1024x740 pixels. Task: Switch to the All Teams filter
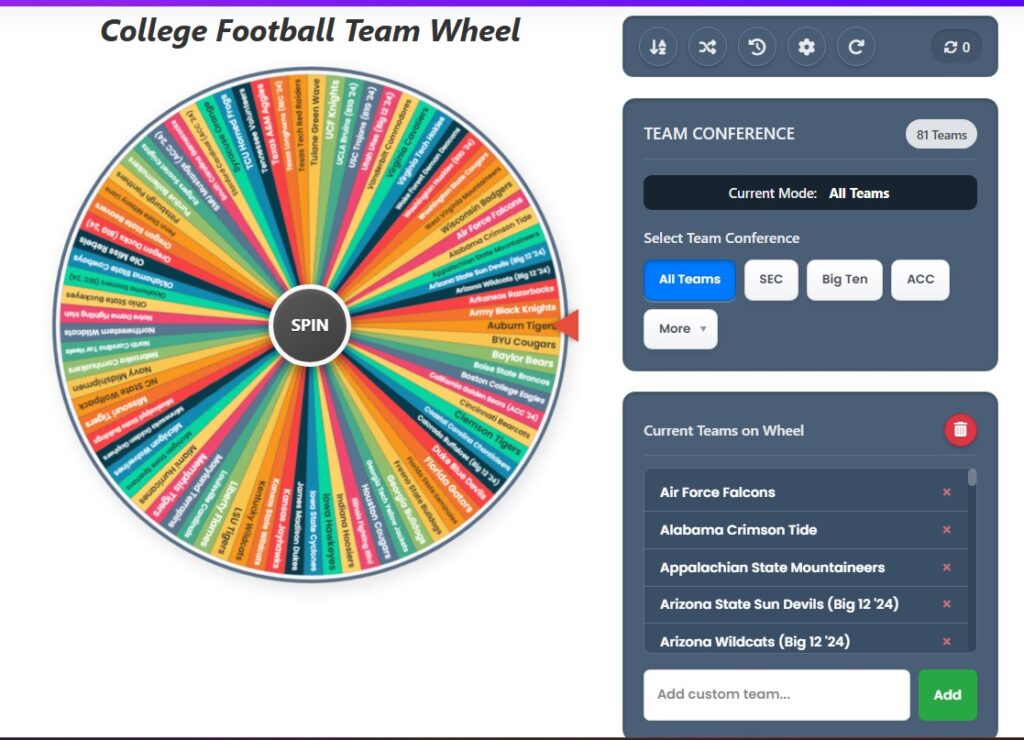[x=689, y=280]
